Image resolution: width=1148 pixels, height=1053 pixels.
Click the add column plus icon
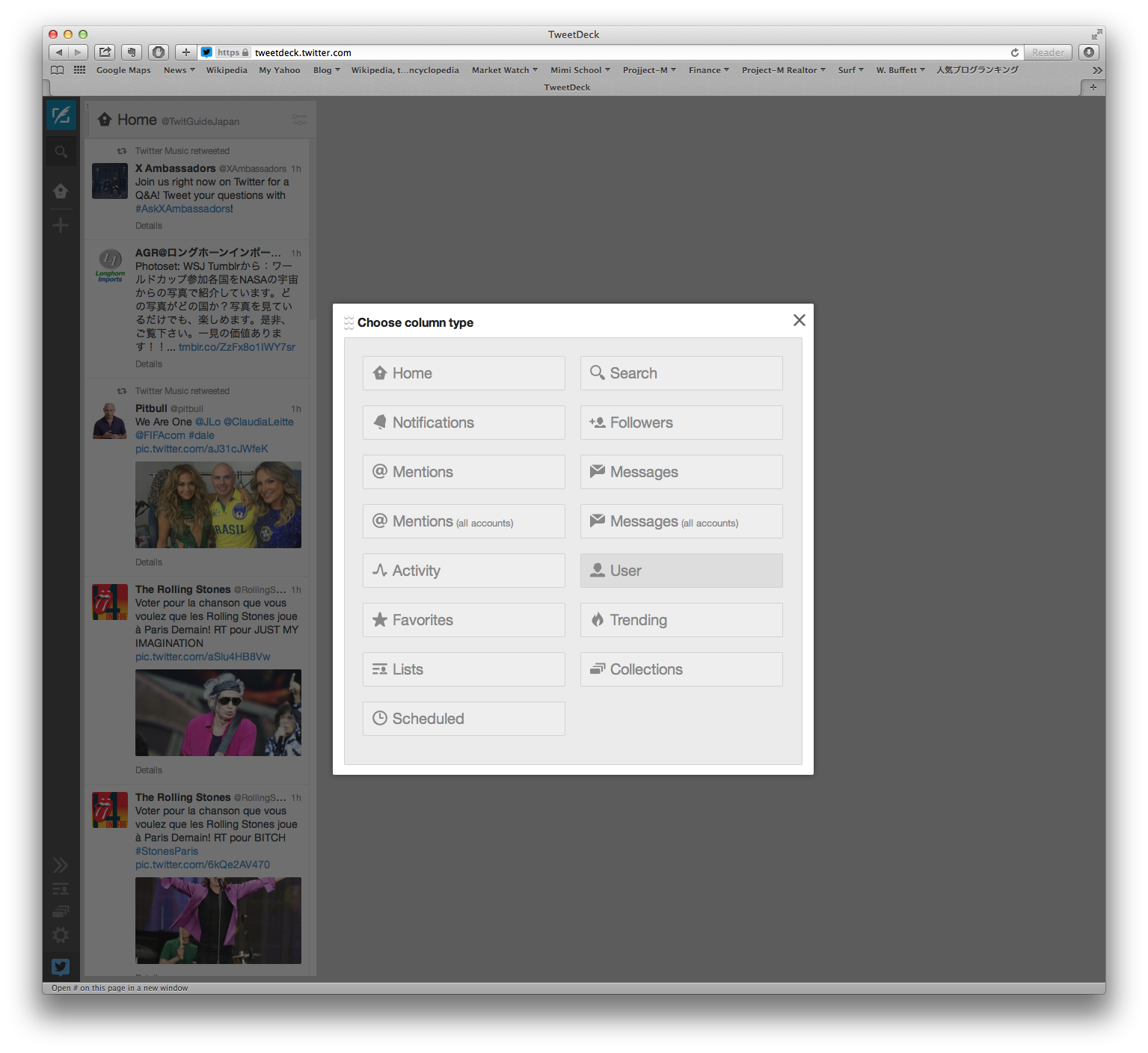tap(61, 225)
